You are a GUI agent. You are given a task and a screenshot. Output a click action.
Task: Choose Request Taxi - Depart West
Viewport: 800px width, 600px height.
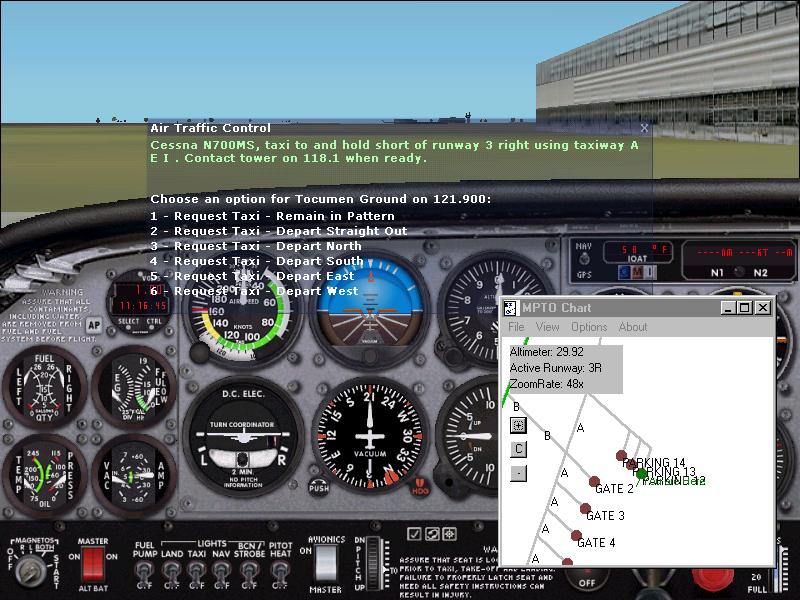point(254,291)
